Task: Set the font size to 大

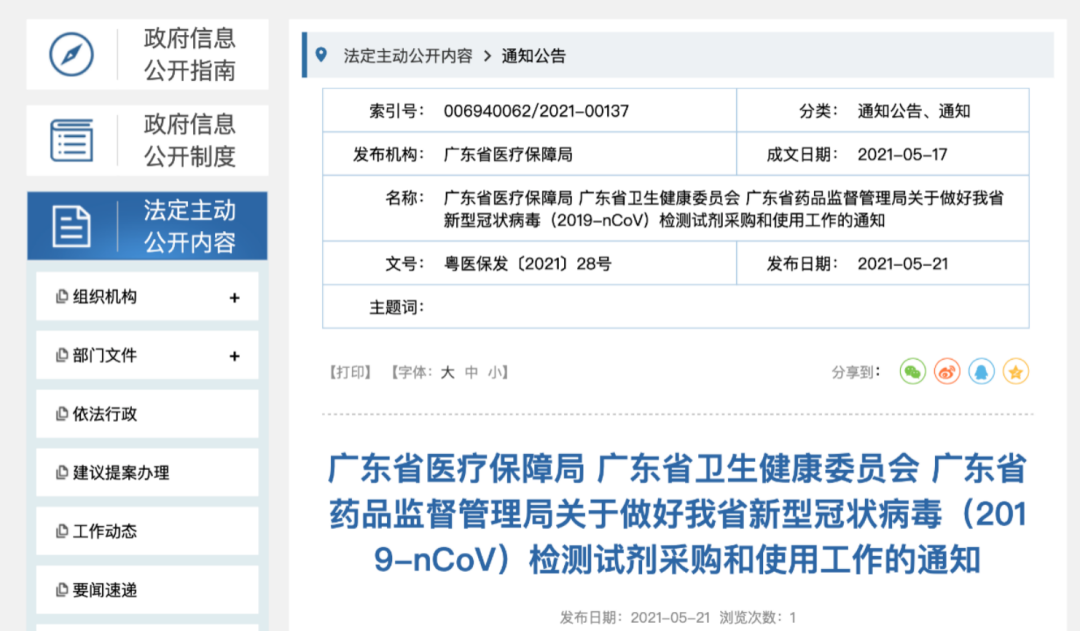Action: click(x=445, y=371)
